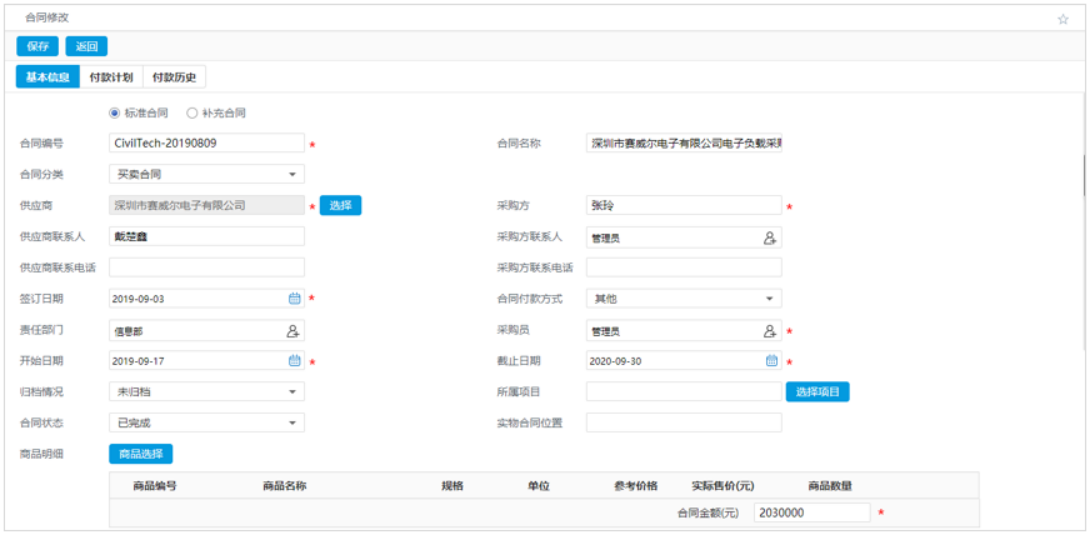The width and height of the screenshot is (1090, 535).
Task: Click person picker icon in 采购方联系人 field
Action: coord(770,238)
